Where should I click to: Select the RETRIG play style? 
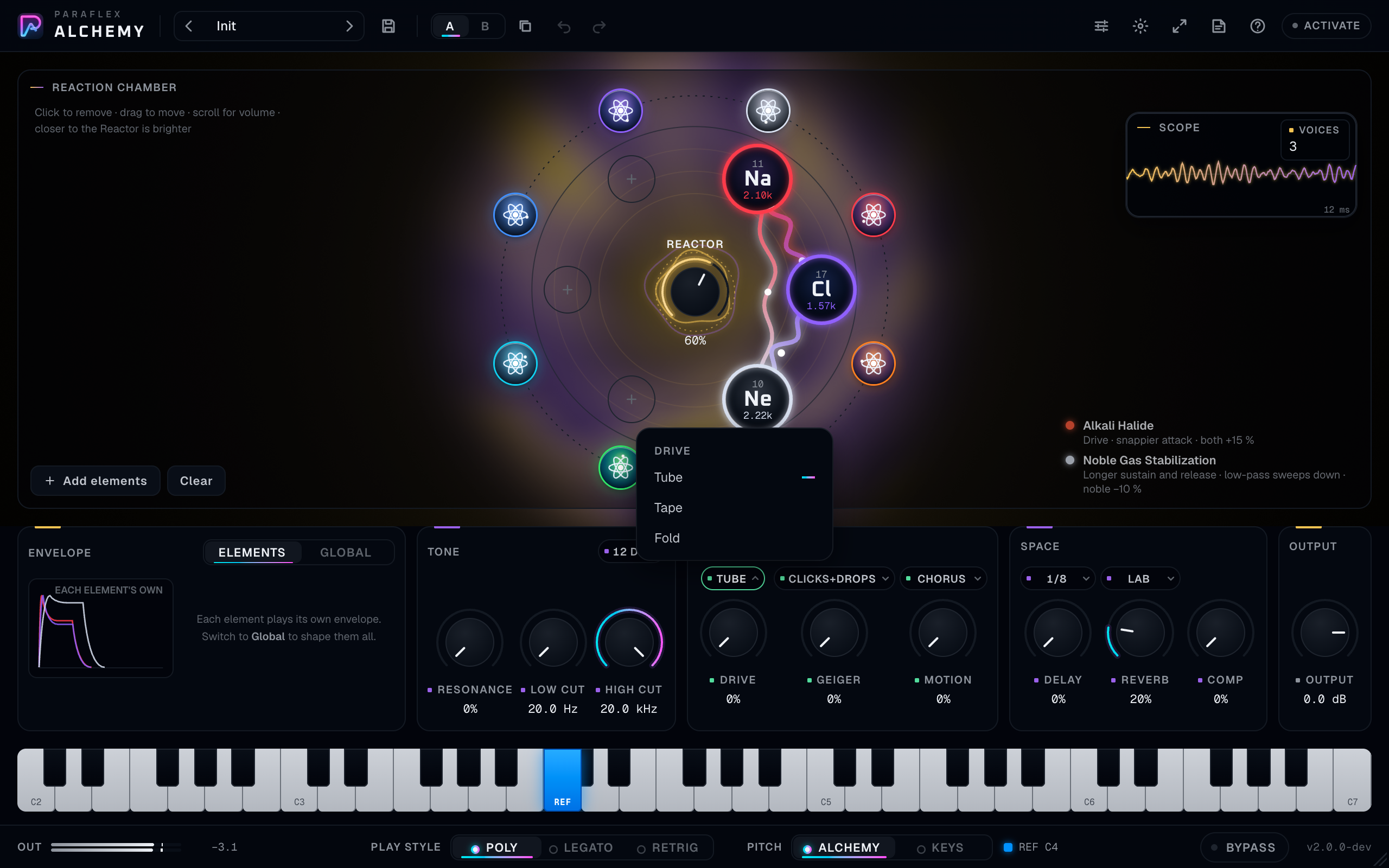[668, 847]
